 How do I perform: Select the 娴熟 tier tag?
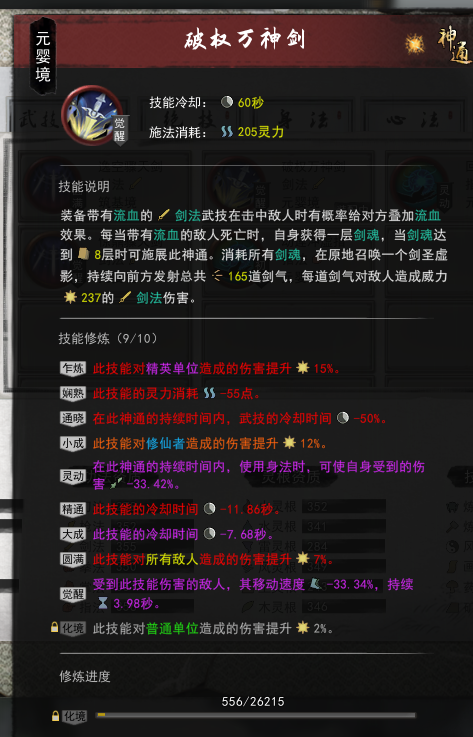(73, 393)
